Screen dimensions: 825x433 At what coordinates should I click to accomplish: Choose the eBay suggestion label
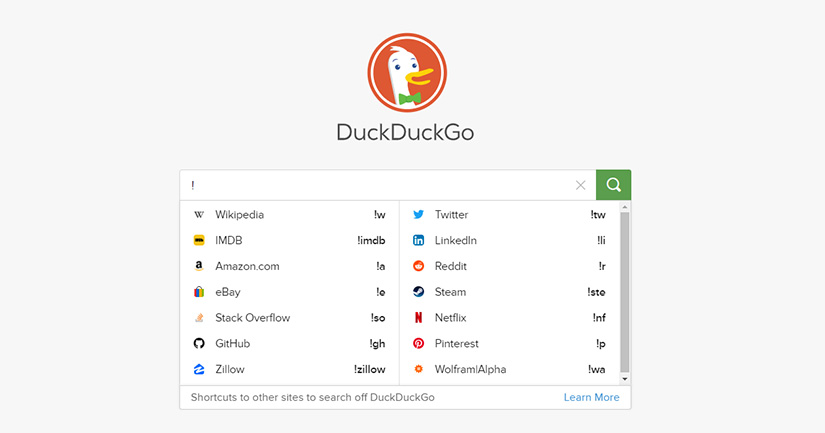coord(228,292)
